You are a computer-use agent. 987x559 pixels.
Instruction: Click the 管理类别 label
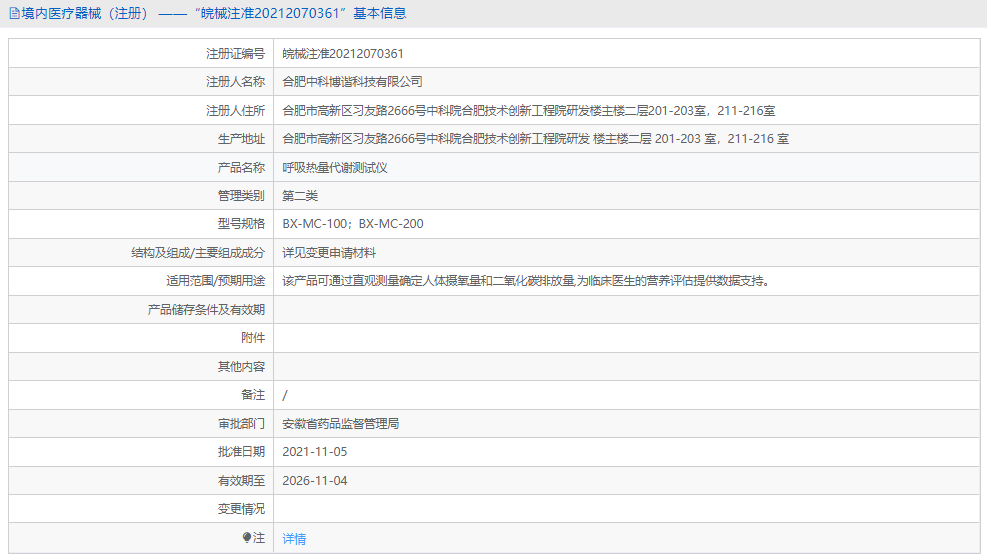[241, 196]
